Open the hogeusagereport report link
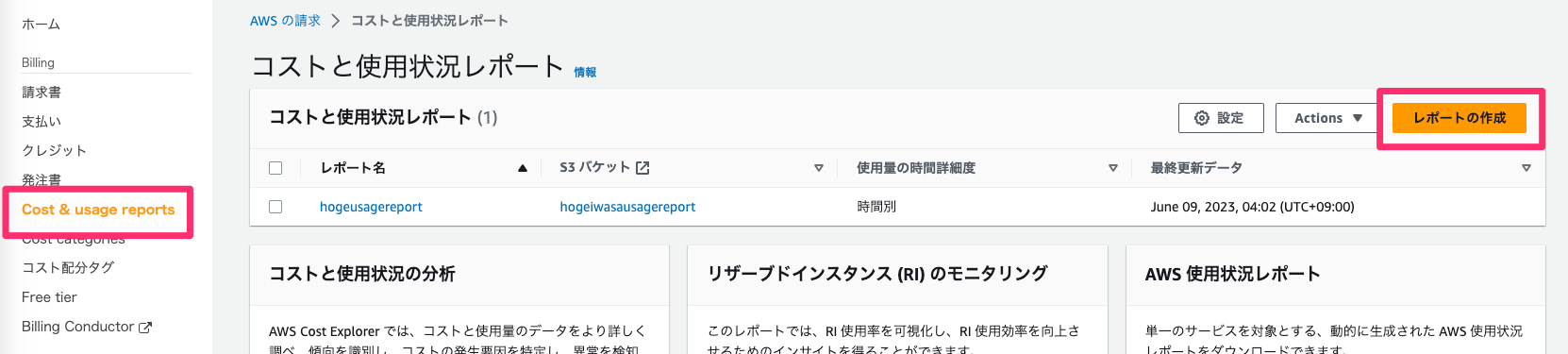This screenshot has height=354, width=1568. [x=371, y=207]
